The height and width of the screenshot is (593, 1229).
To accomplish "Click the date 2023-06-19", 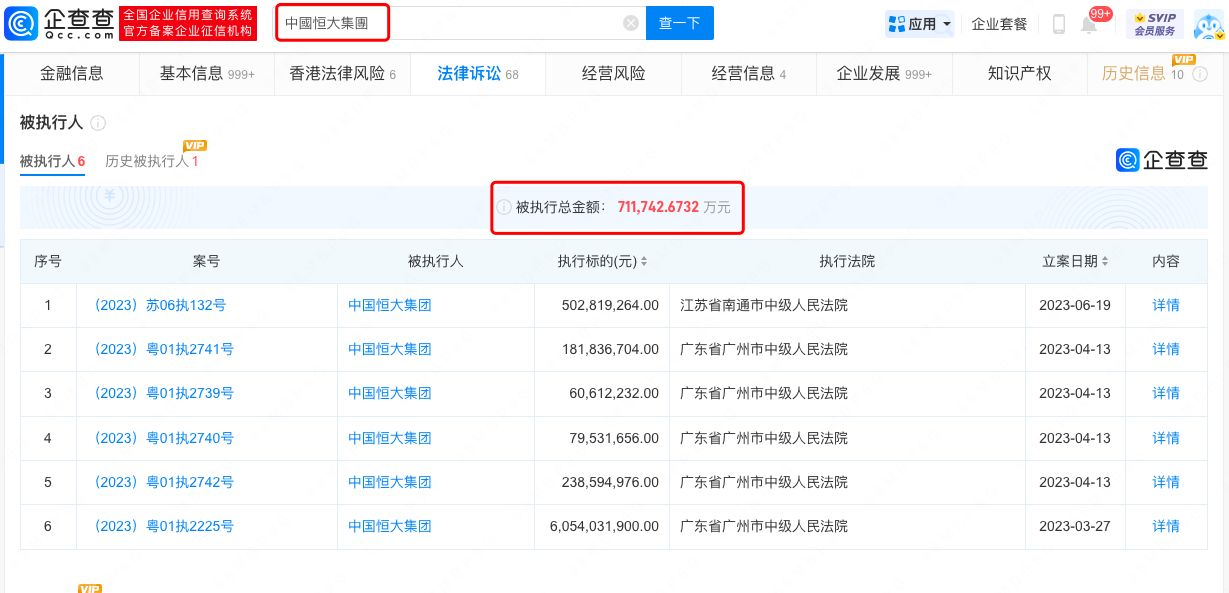I will (x=1075, y=305).
